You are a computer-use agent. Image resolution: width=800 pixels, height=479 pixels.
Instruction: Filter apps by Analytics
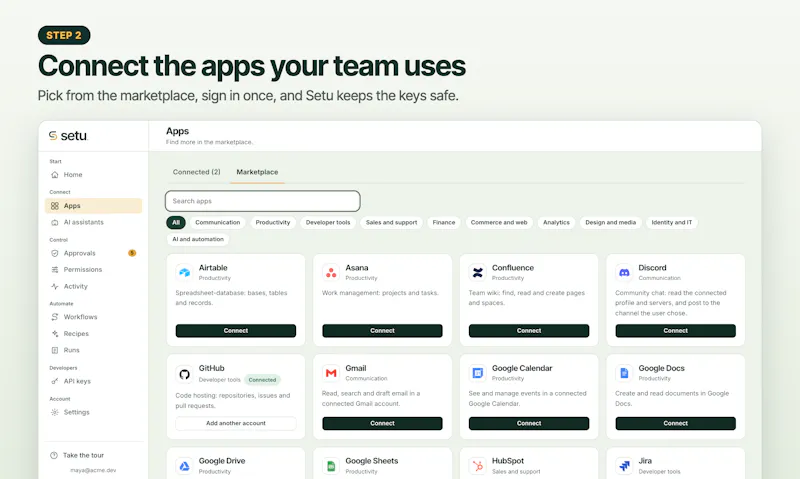556,222
